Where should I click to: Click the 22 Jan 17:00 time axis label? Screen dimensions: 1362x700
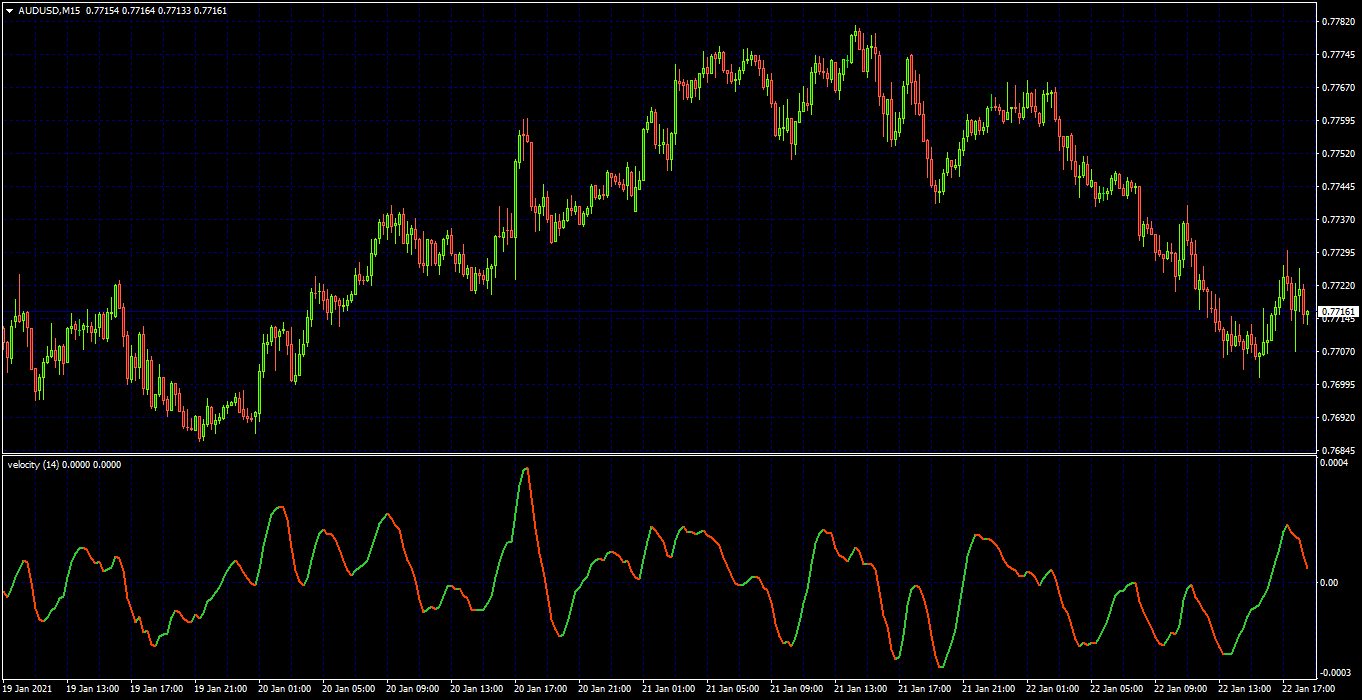[1311, 689]
